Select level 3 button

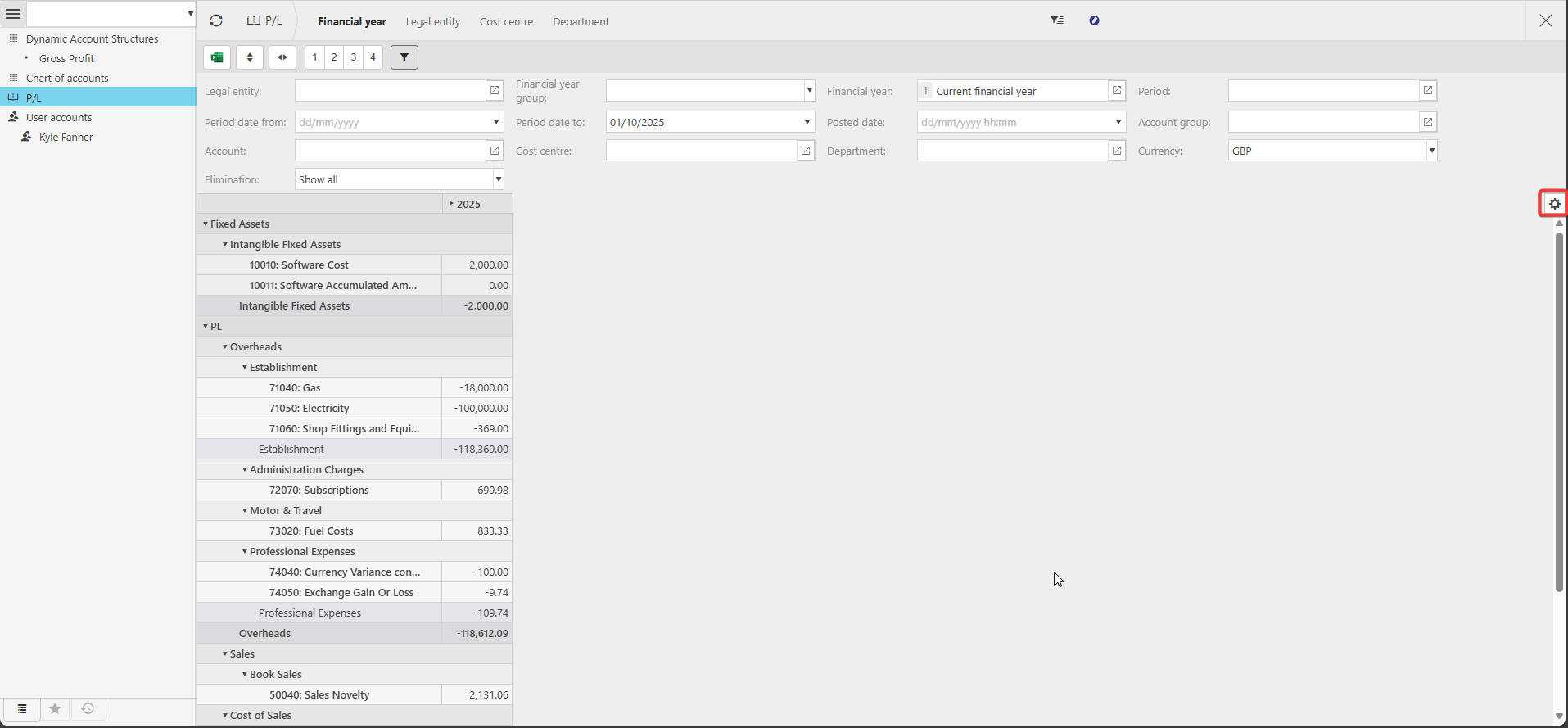(x=354, y=57)
